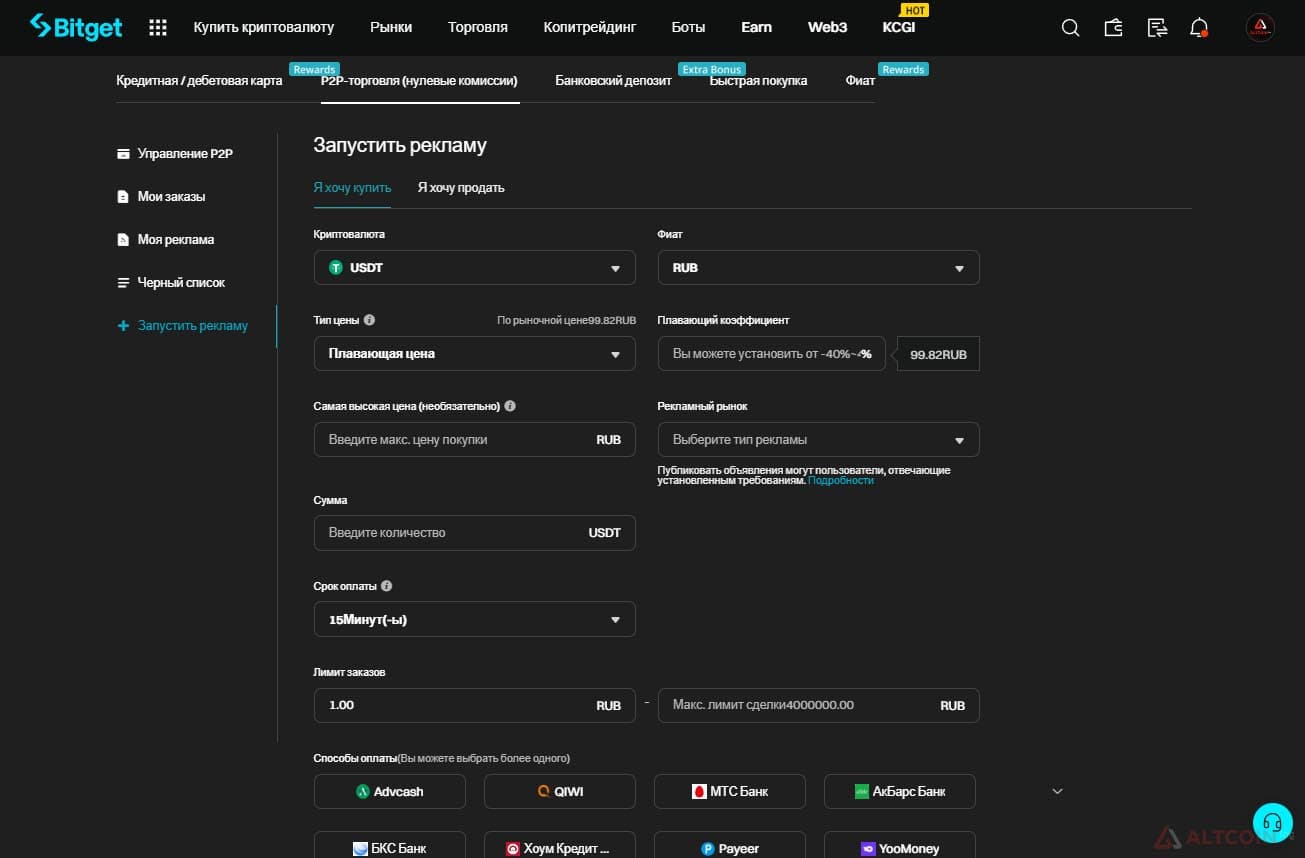Open the support headset chat button

pyautogui.click(x=1272, y=823)
